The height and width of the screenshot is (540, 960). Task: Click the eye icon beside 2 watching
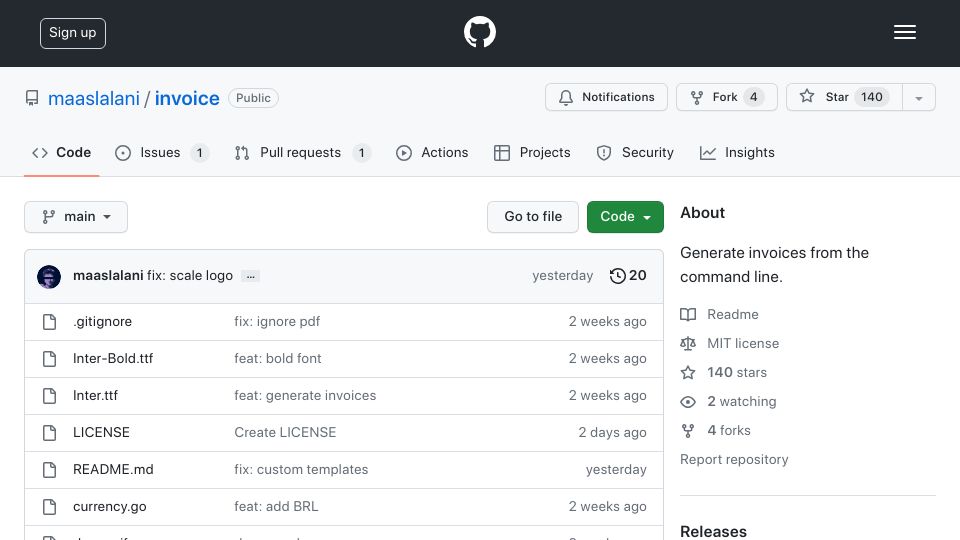coord(688,402)
